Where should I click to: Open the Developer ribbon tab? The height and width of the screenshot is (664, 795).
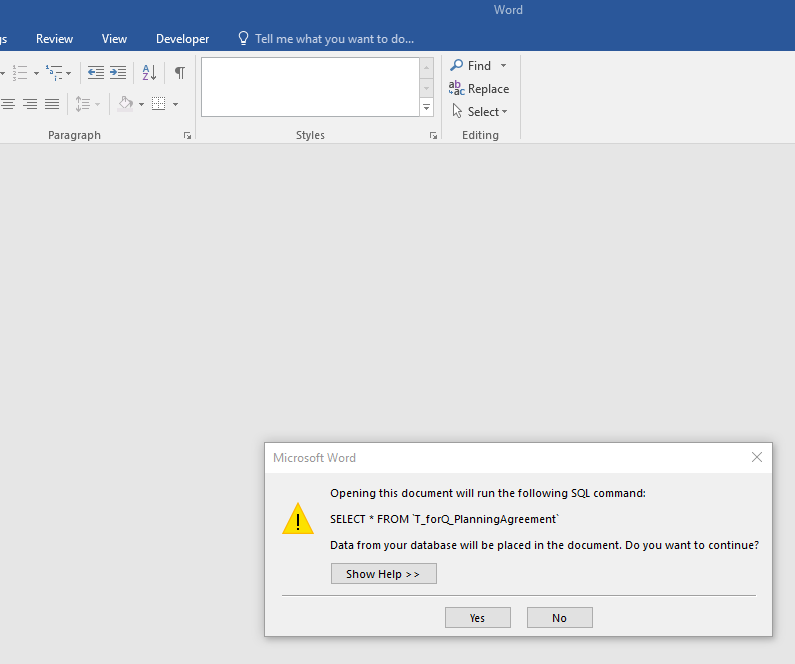coord(183,39)
